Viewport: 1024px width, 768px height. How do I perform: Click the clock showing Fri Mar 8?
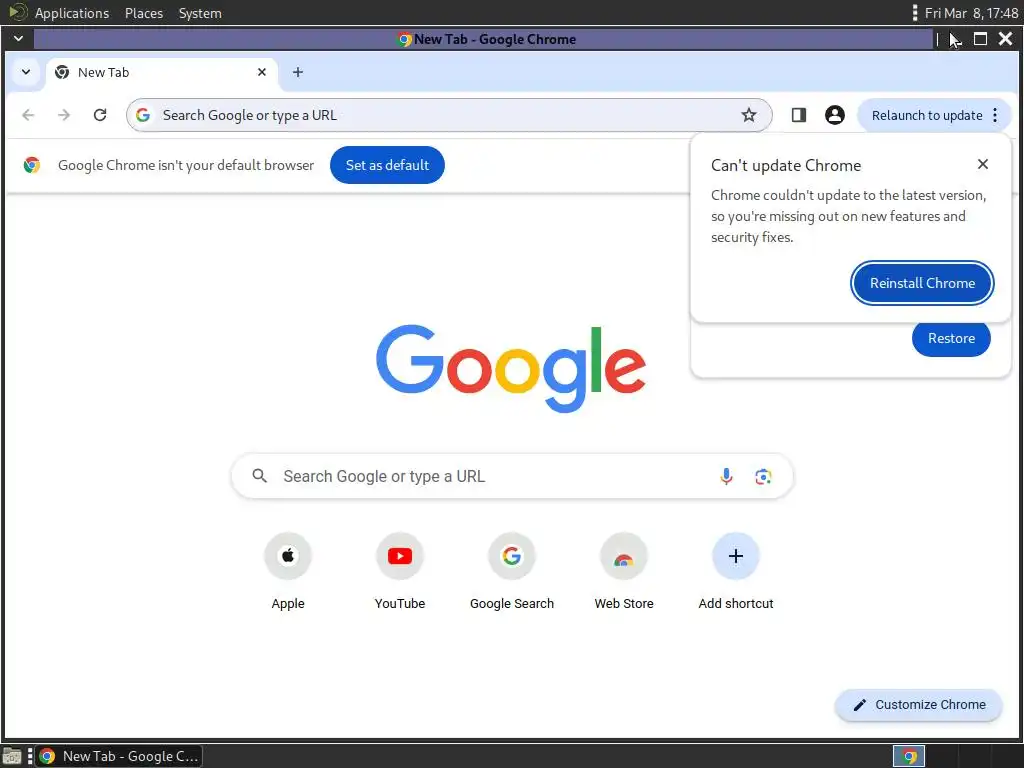pyautogui.click(x=971, y=13)
